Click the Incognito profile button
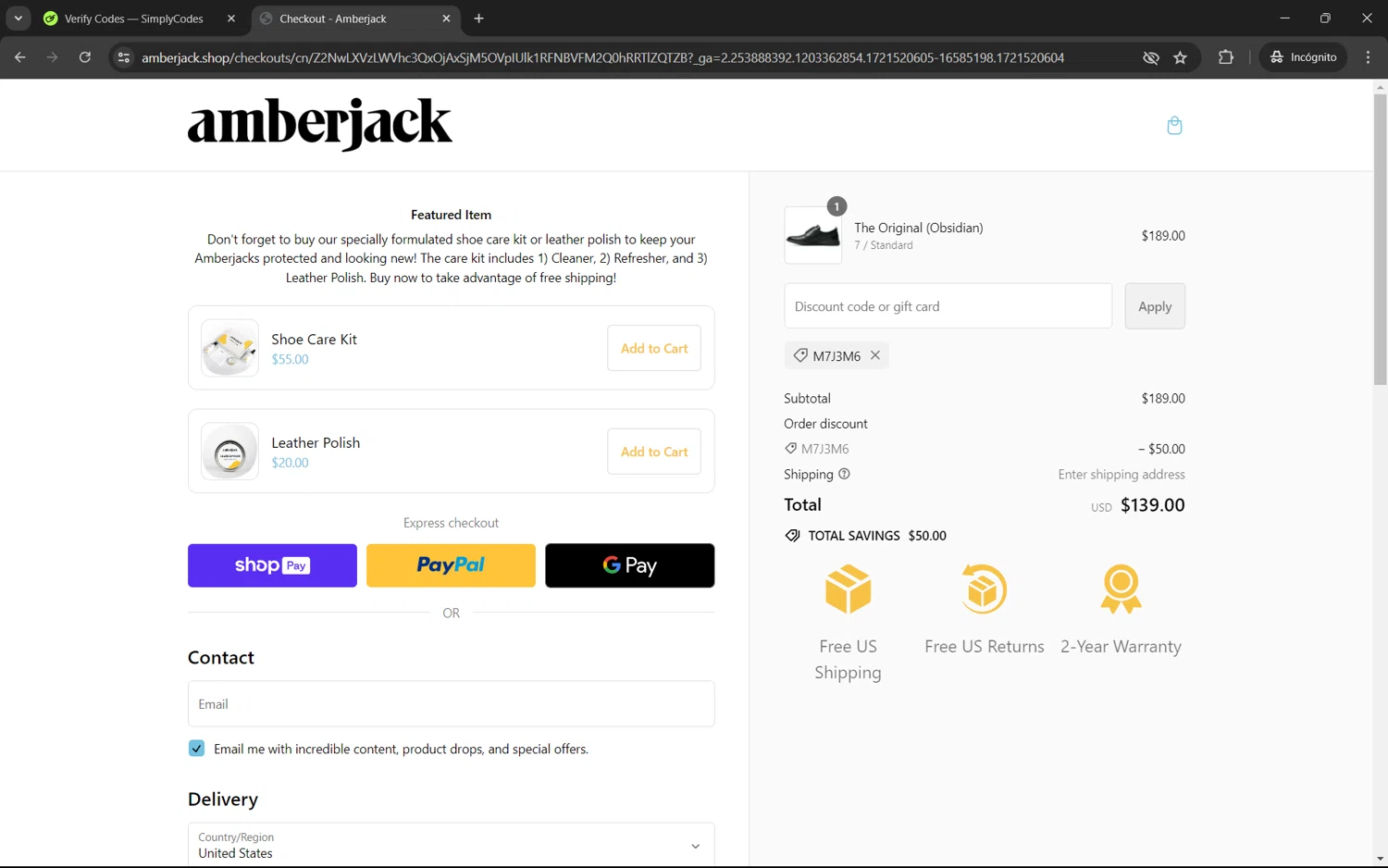The image size is (1388, 868). 1303,57
